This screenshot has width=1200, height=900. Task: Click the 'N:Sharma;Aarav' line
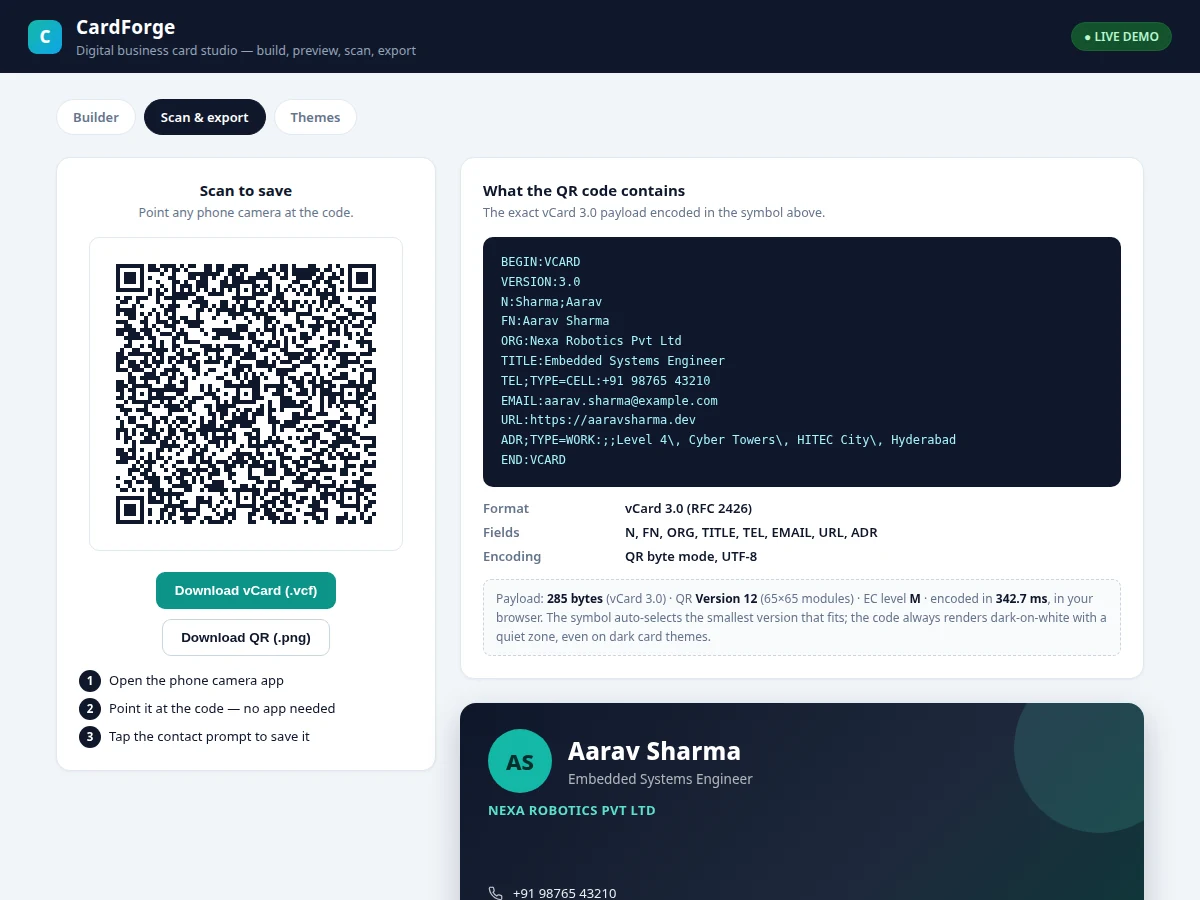[552, 301]
